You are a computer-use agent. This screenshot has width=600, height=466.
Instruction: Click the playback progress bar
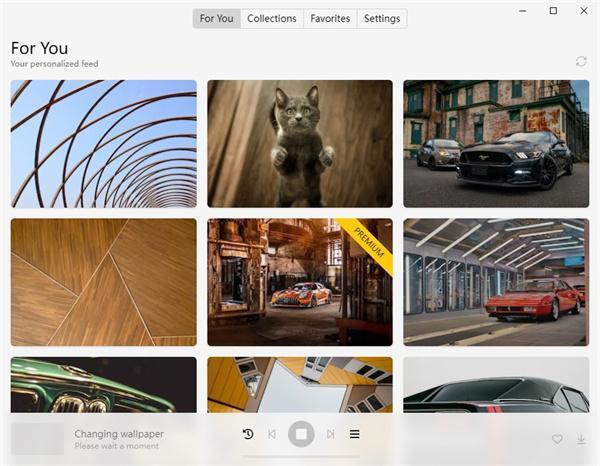click(x=301, y=456)
